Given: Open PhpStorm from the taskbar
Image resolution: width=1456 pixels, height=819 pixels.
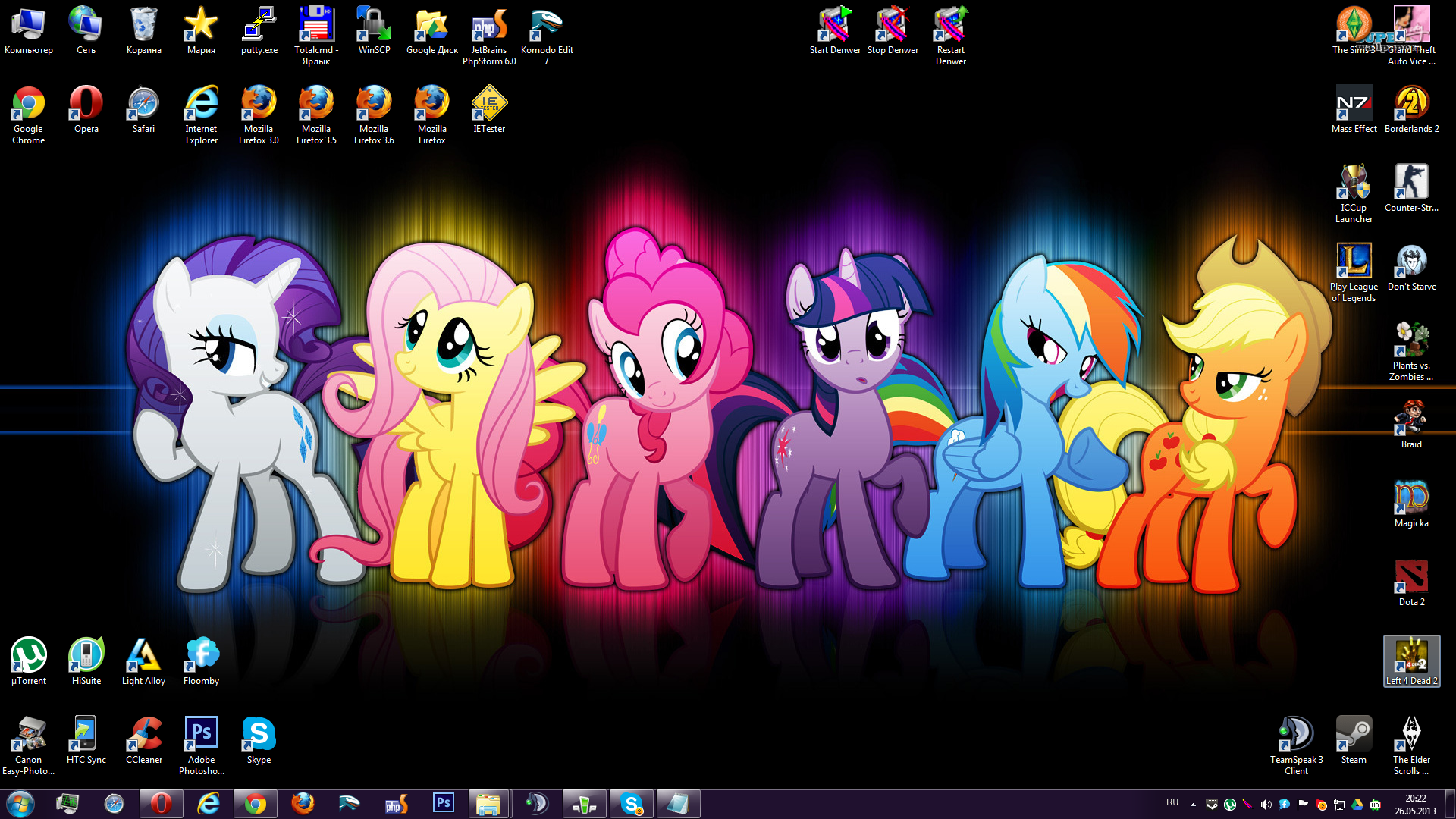Looking at the screenshot, I should [396, 804].
